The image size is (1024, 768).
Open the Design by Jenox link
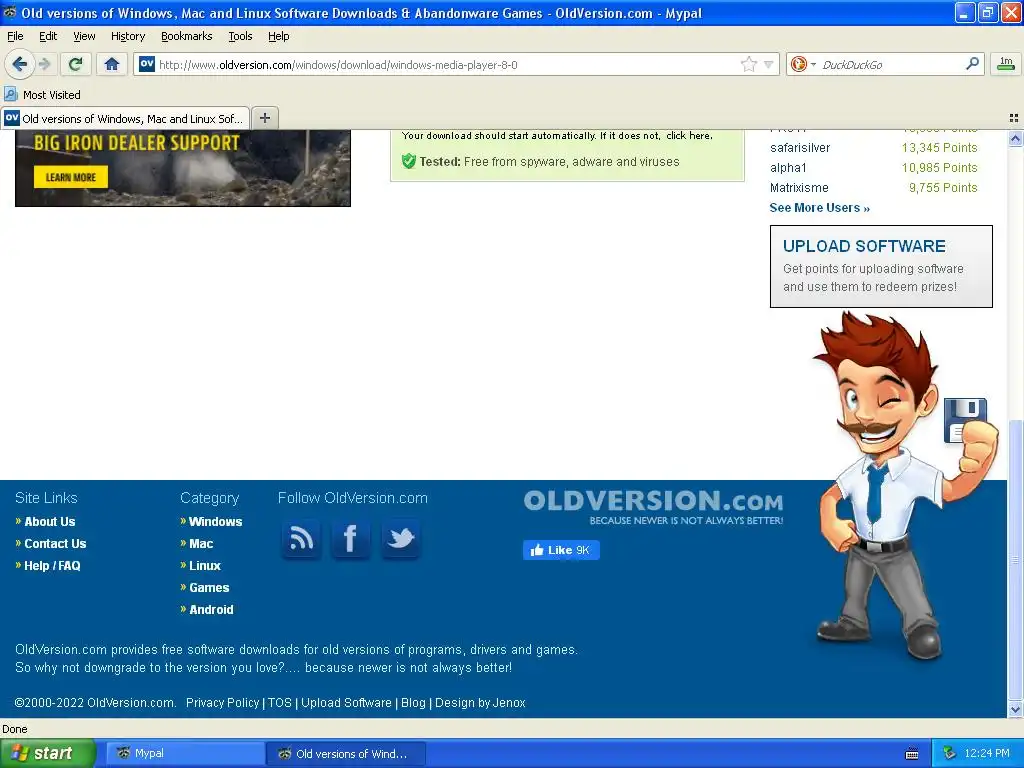coord(480,703)
